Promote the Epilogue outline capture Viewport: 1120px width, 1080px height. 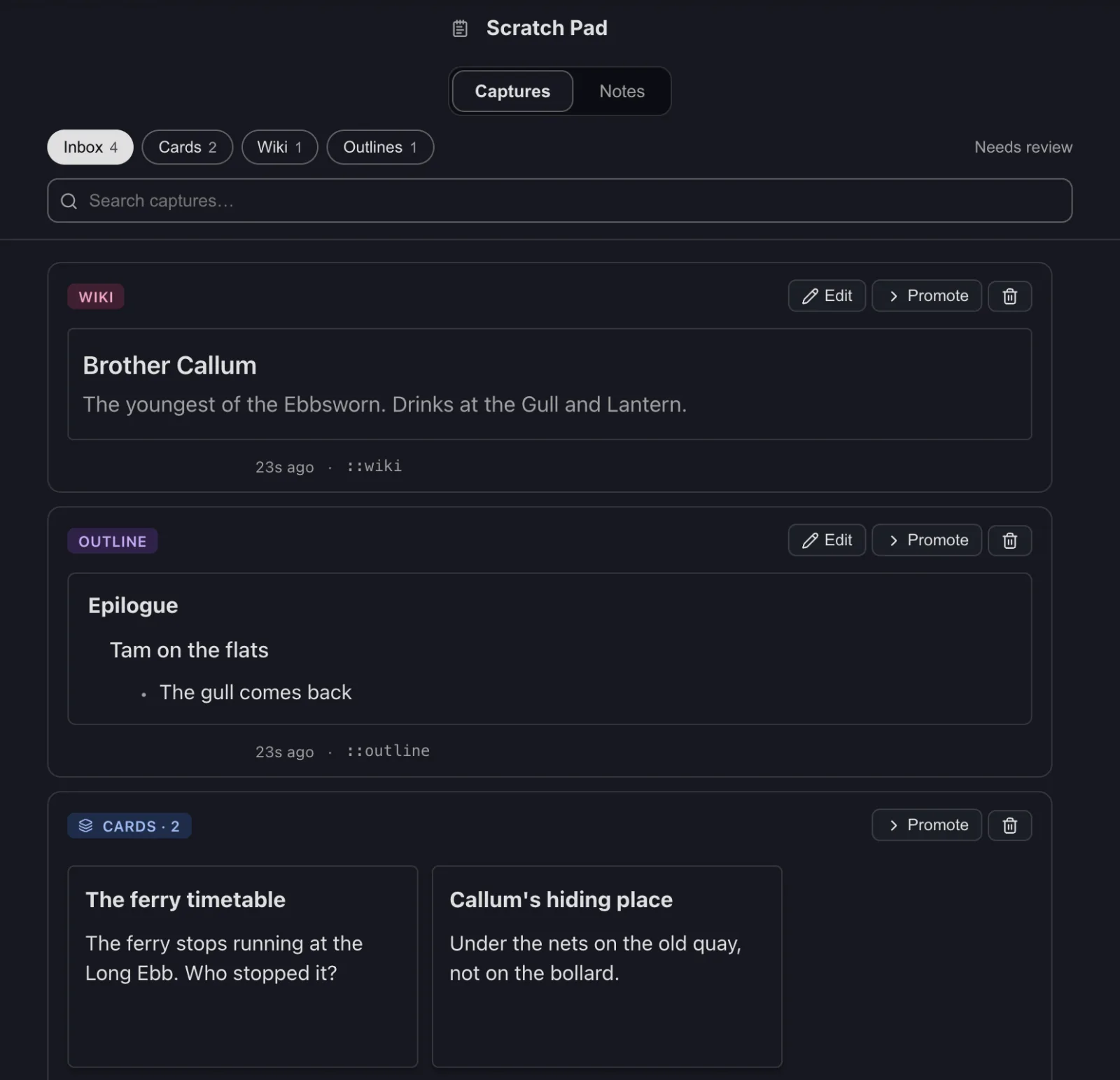pyautogui.click(x=927, y=540)
